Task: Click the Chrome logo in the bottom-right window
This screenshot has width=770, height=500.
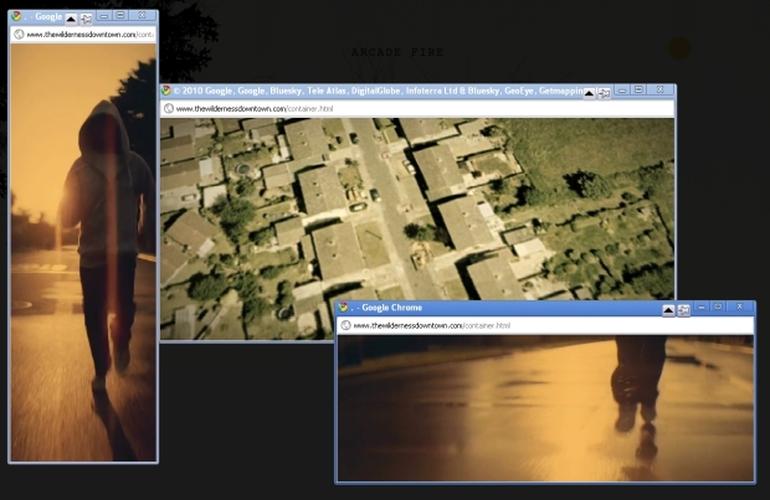Action: coord(343,308)
